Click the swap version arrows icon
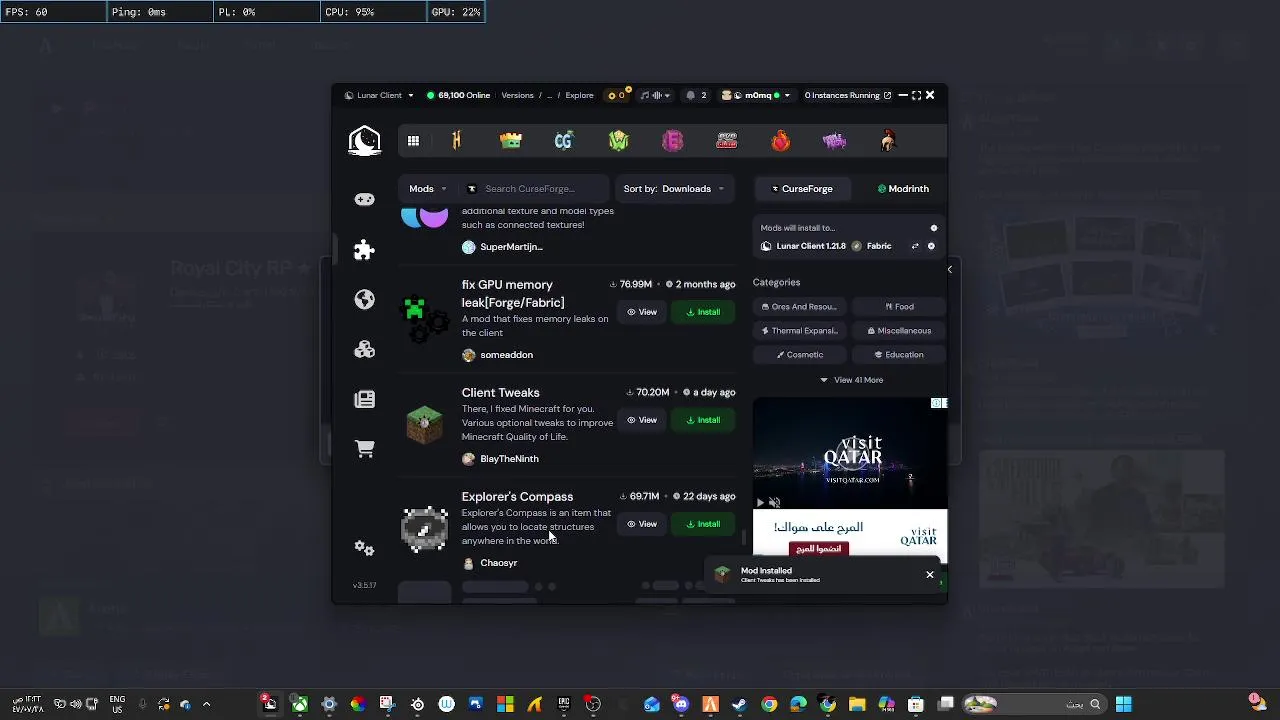 tap(915, 246)
